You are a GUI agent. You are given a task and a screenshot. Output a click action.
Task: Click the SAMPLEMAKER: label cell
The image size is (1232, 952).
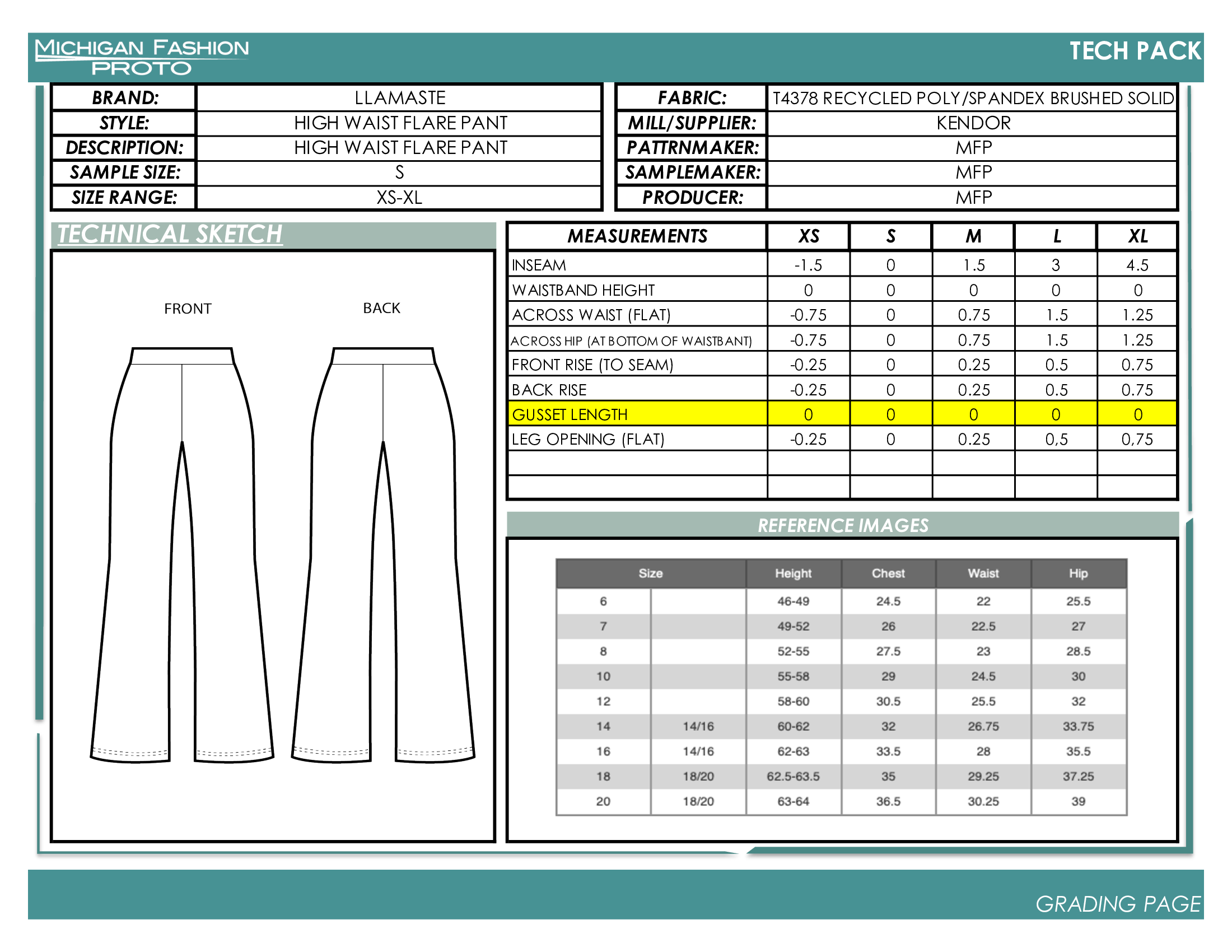[692, 172]
